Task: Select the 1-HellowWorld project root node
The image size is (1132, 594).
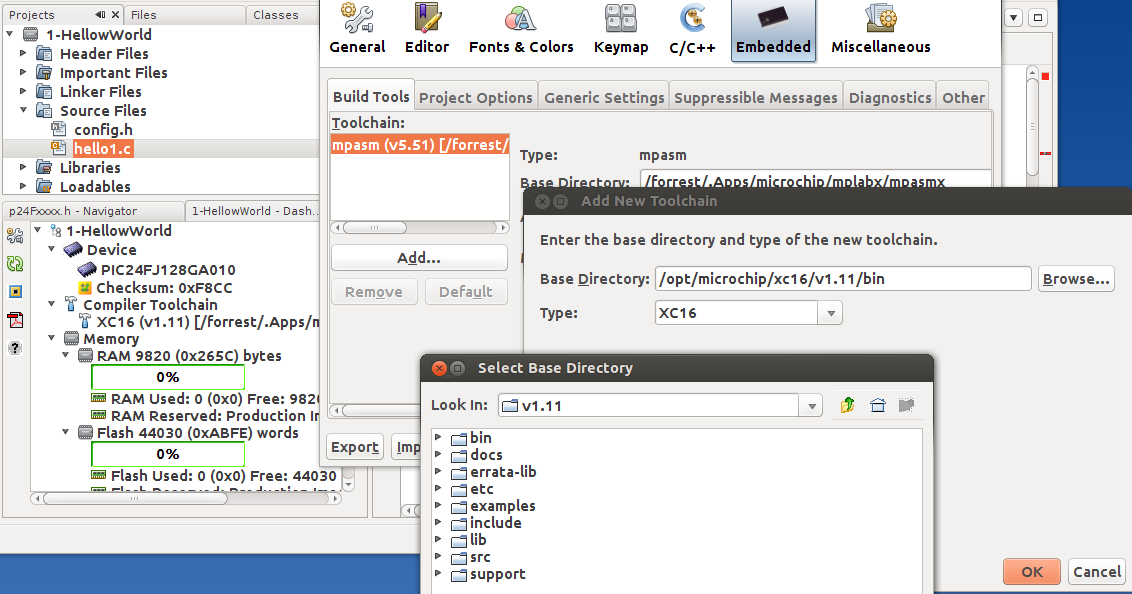Action: [x=98, y=35]
